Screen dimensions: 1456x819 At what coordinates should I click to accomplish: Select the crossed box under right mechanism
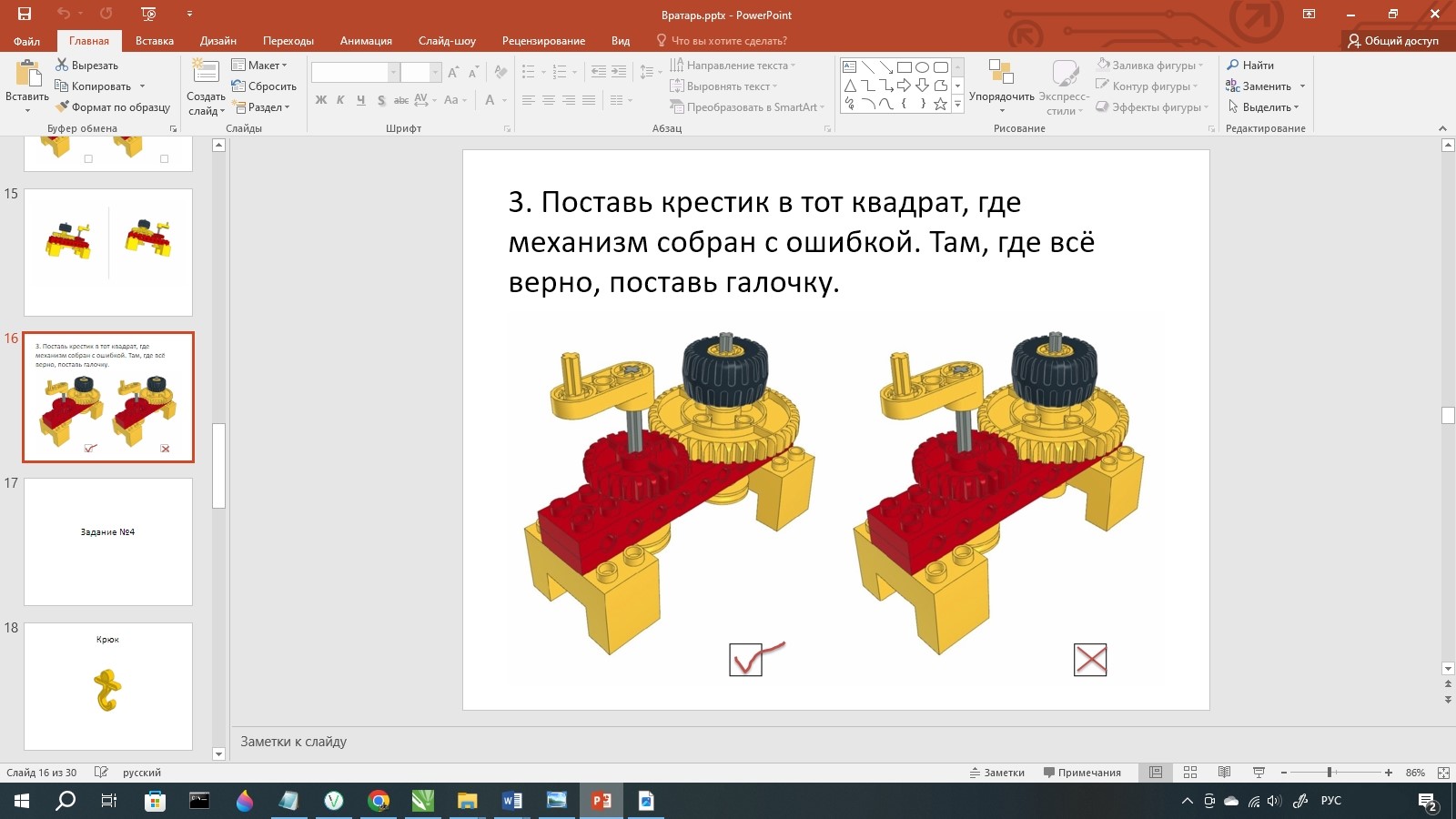(1090, 660)
